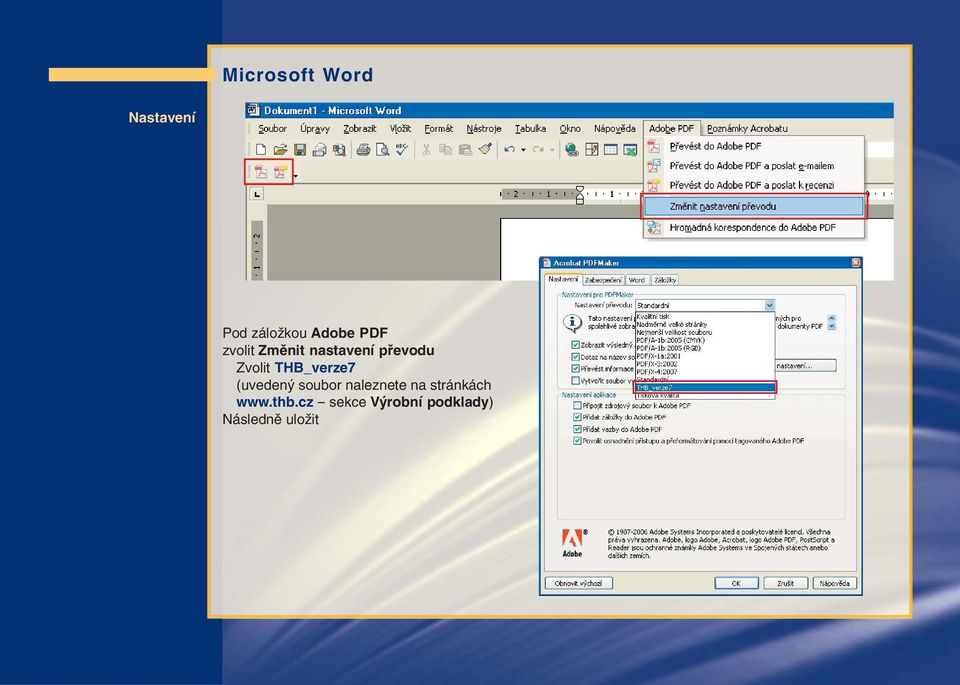Click the Insert Table grid icon
Viewport: 960px width, 685px height.
[x=611, y=149]
